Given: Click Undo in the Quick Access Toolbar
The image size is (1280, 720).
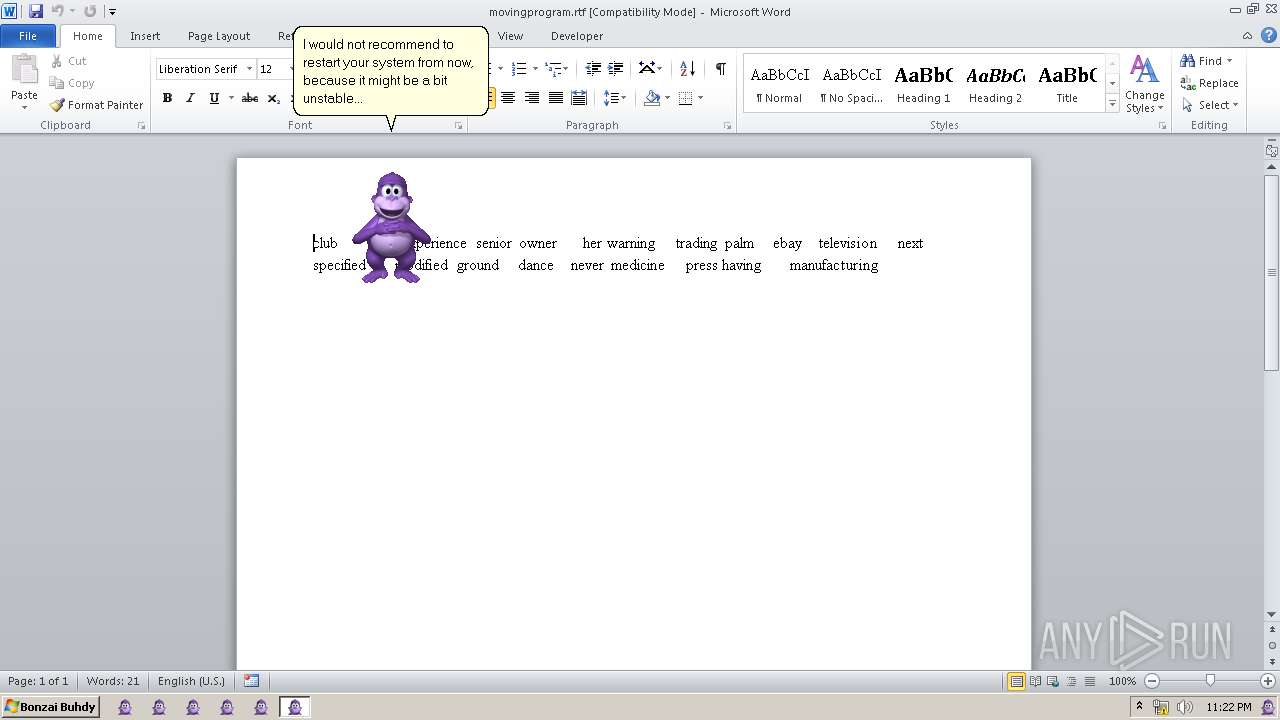Looking at the screenshot, I should click(x=57, y=11).
